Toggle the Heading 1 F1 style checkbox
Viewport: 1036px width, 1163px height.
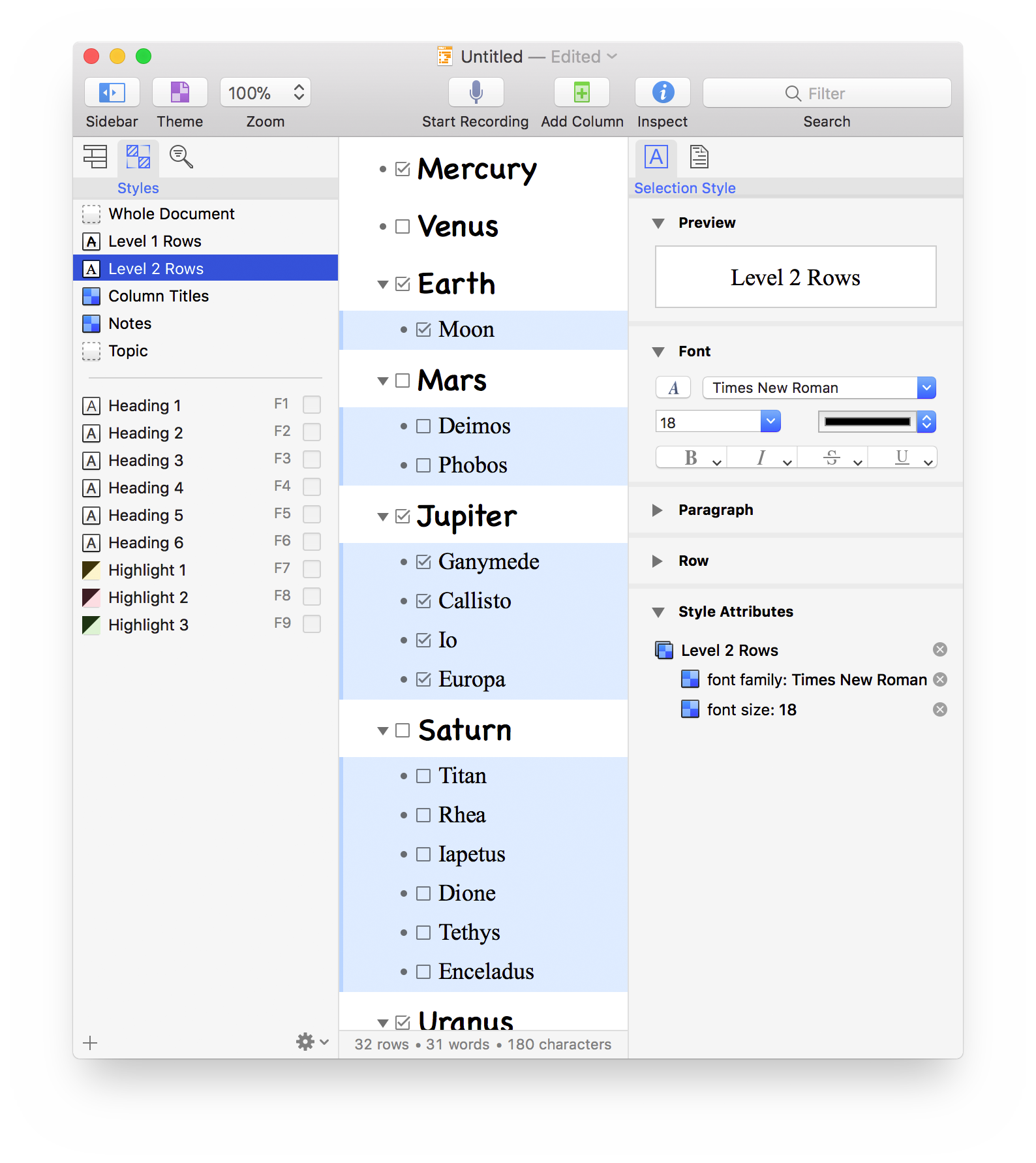point(312,405)
